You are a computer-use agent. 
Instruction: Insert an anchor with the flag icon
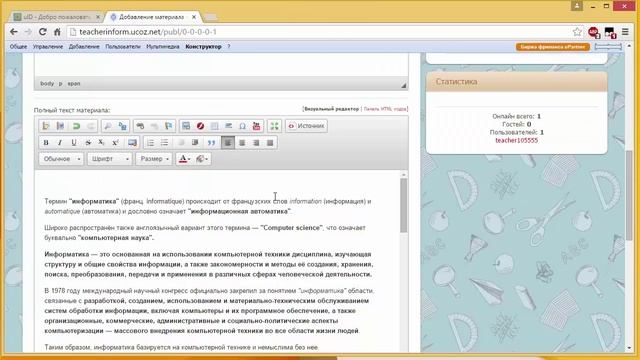(168, 126)
